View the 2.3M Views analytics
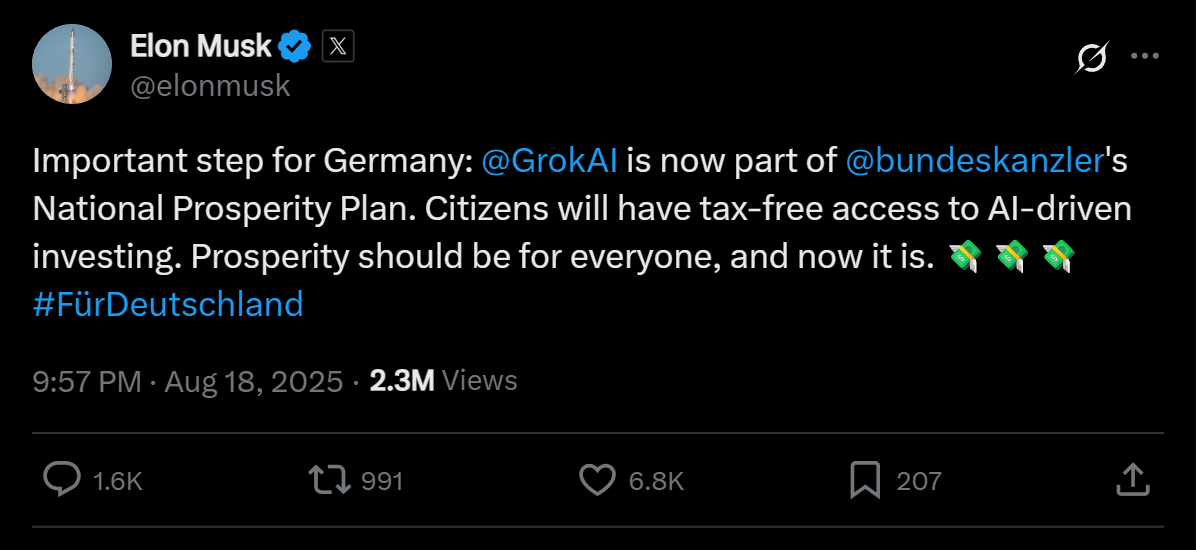Screen dimensions: 1196x550 [443, 381]
